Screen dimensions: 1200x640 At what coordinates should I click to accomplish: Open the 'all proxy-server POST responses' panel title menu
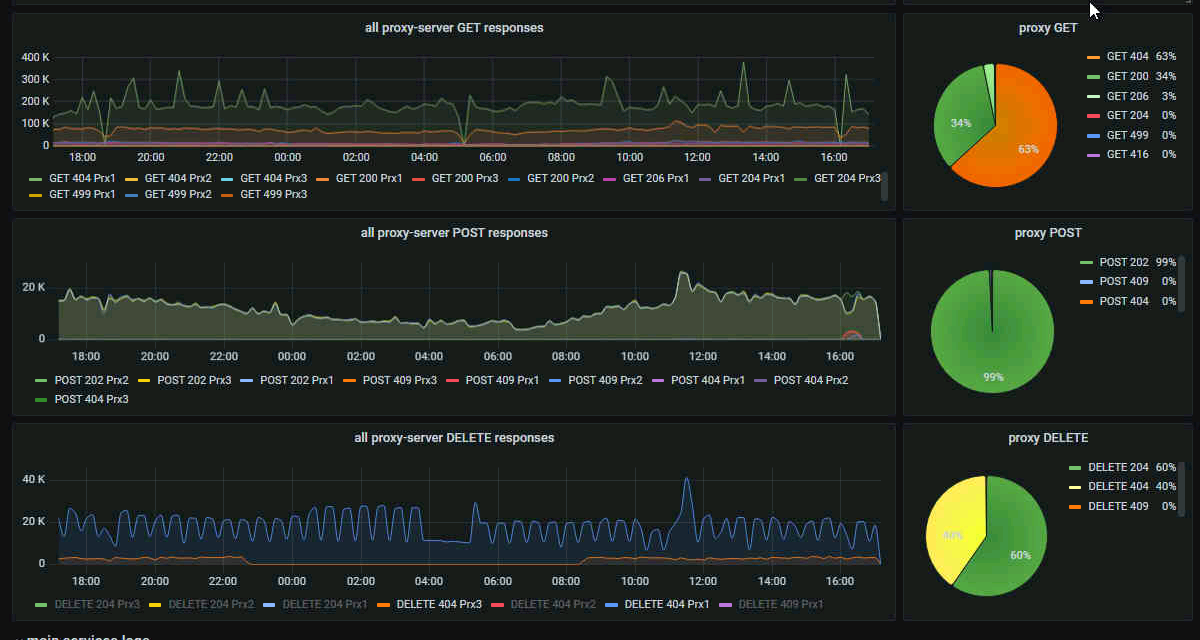coord(454,233)
